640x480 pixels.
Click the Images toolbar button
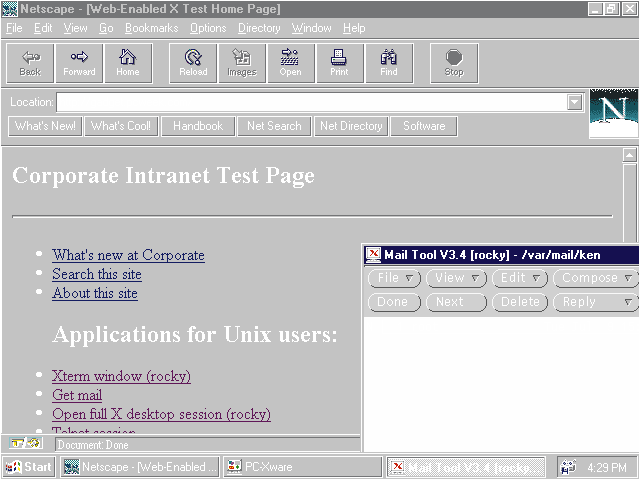click(242, 63)
